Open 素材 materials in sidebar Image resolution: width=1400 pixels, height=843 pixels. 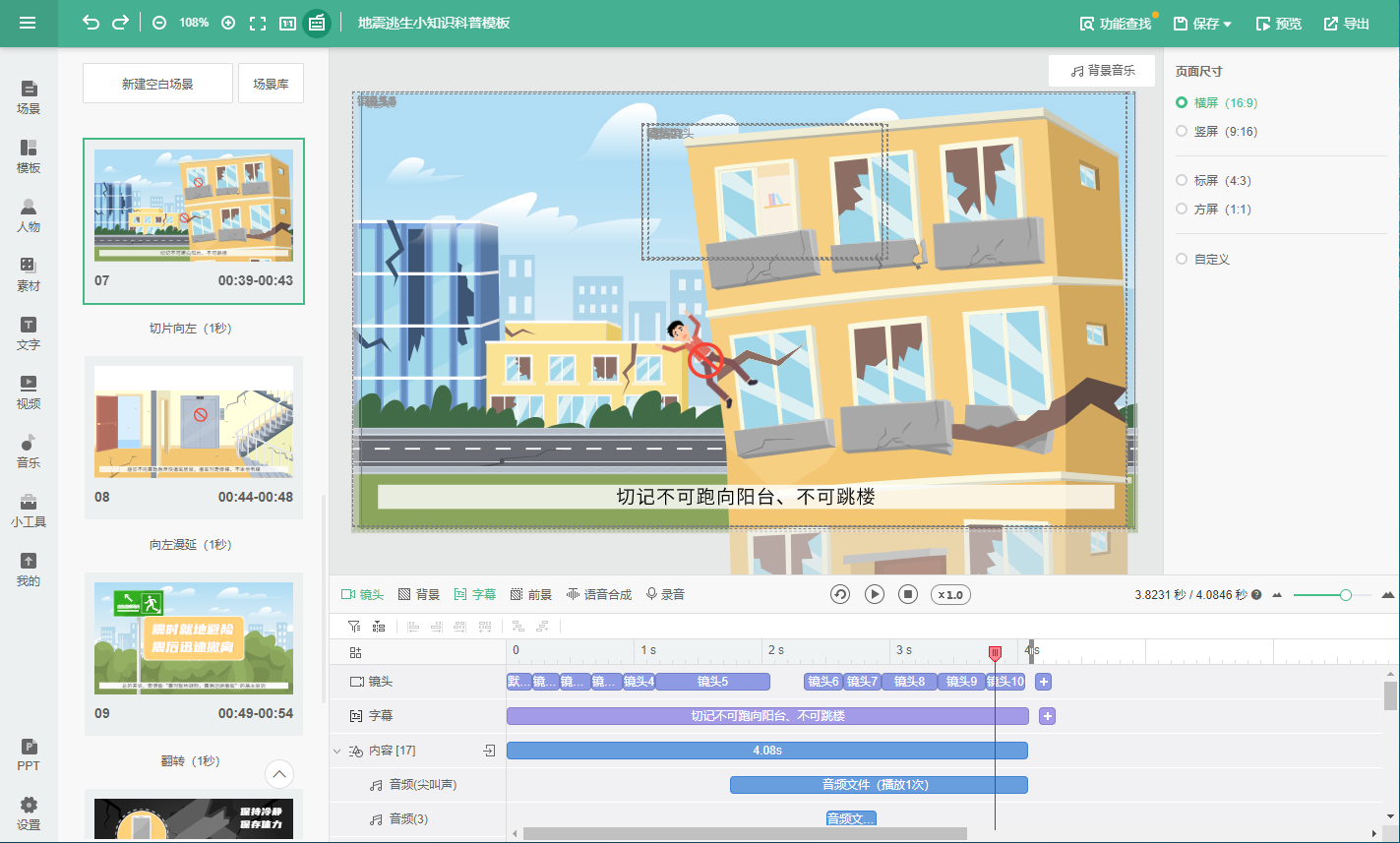point(29,274)
